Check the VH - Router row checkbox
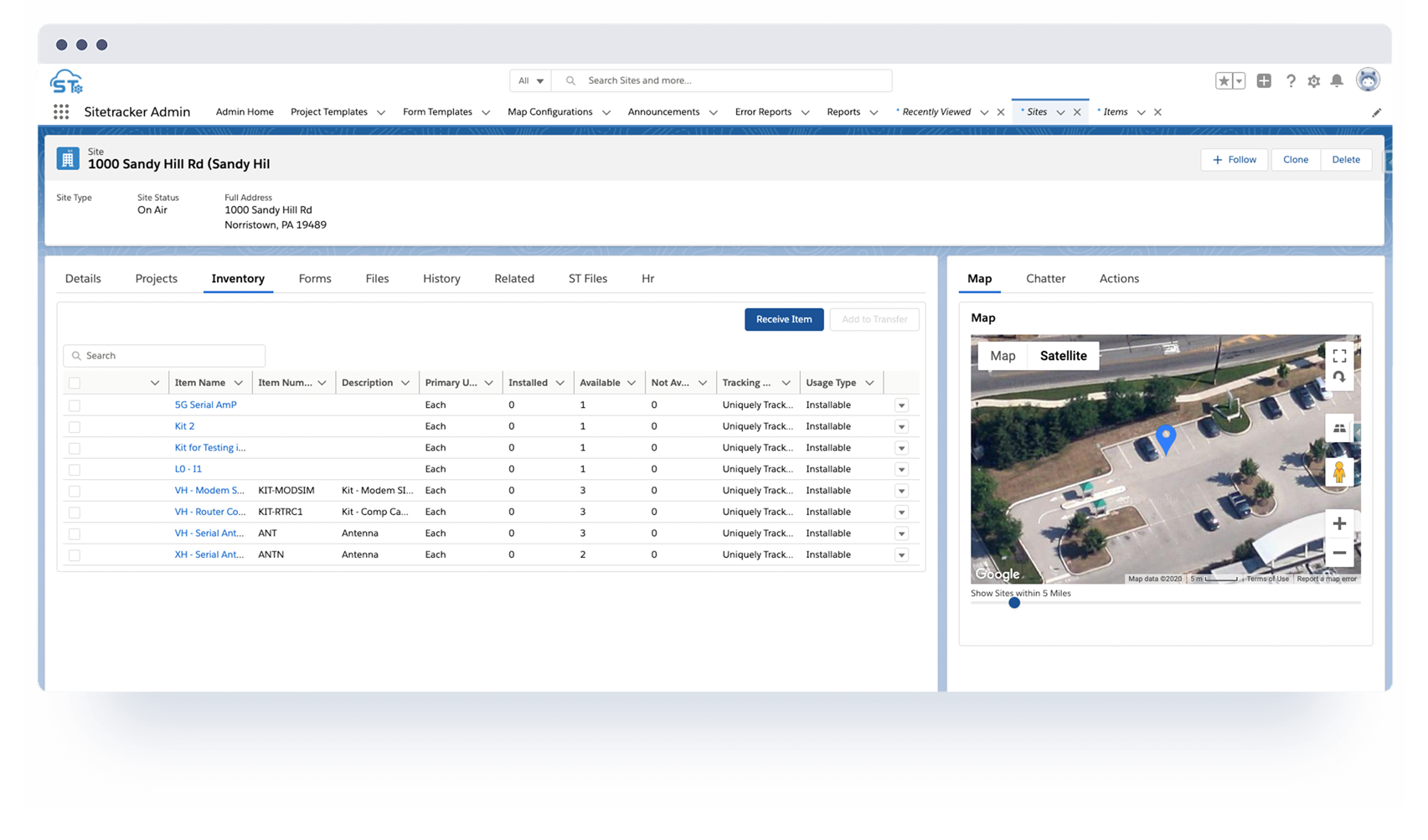 pos(75,513)
